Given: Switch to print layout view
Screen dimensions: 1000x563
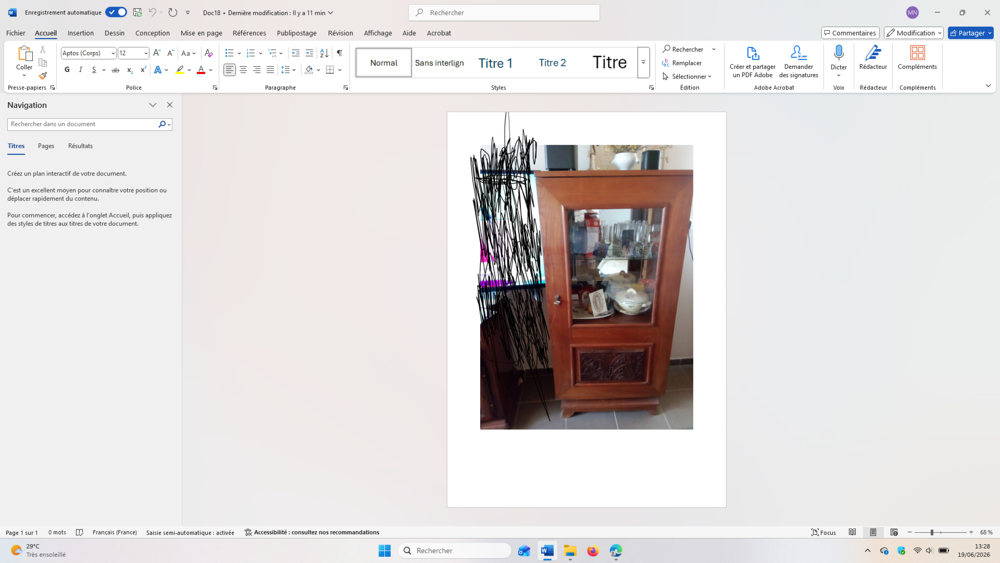Looking at the screenshot, I should 873,532.
